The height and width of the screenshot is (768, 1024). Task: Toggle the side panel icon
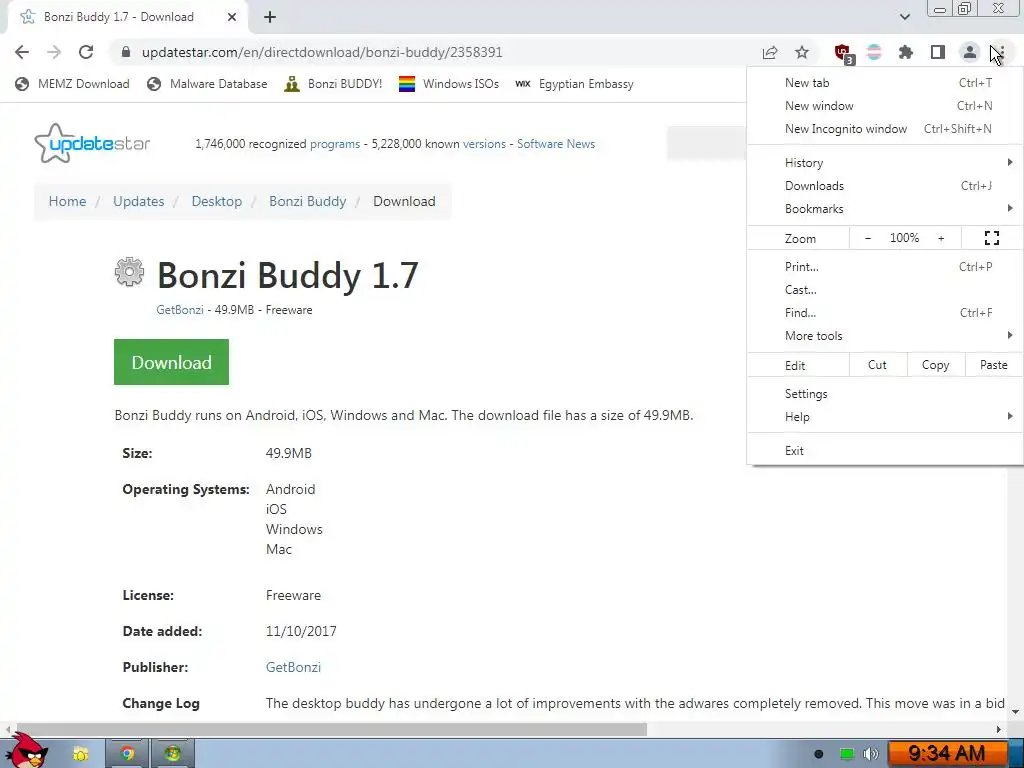pyautogui.click(x=938, y=52)
